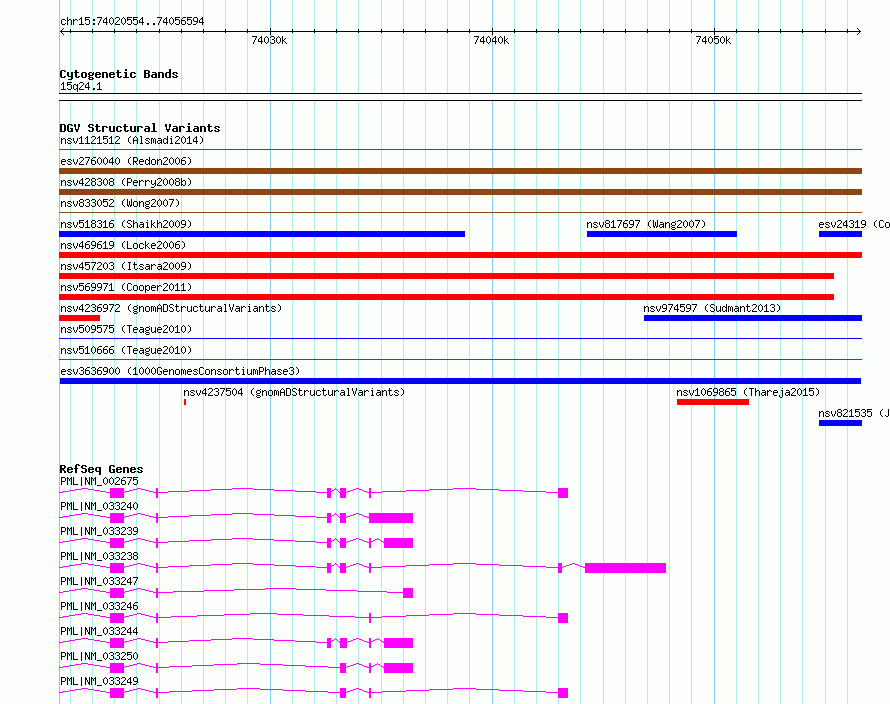Open variant nsv469619 (Locke2006) label
Screen dimensions: 890x704
pyautogui.click(x=123, y=245)
